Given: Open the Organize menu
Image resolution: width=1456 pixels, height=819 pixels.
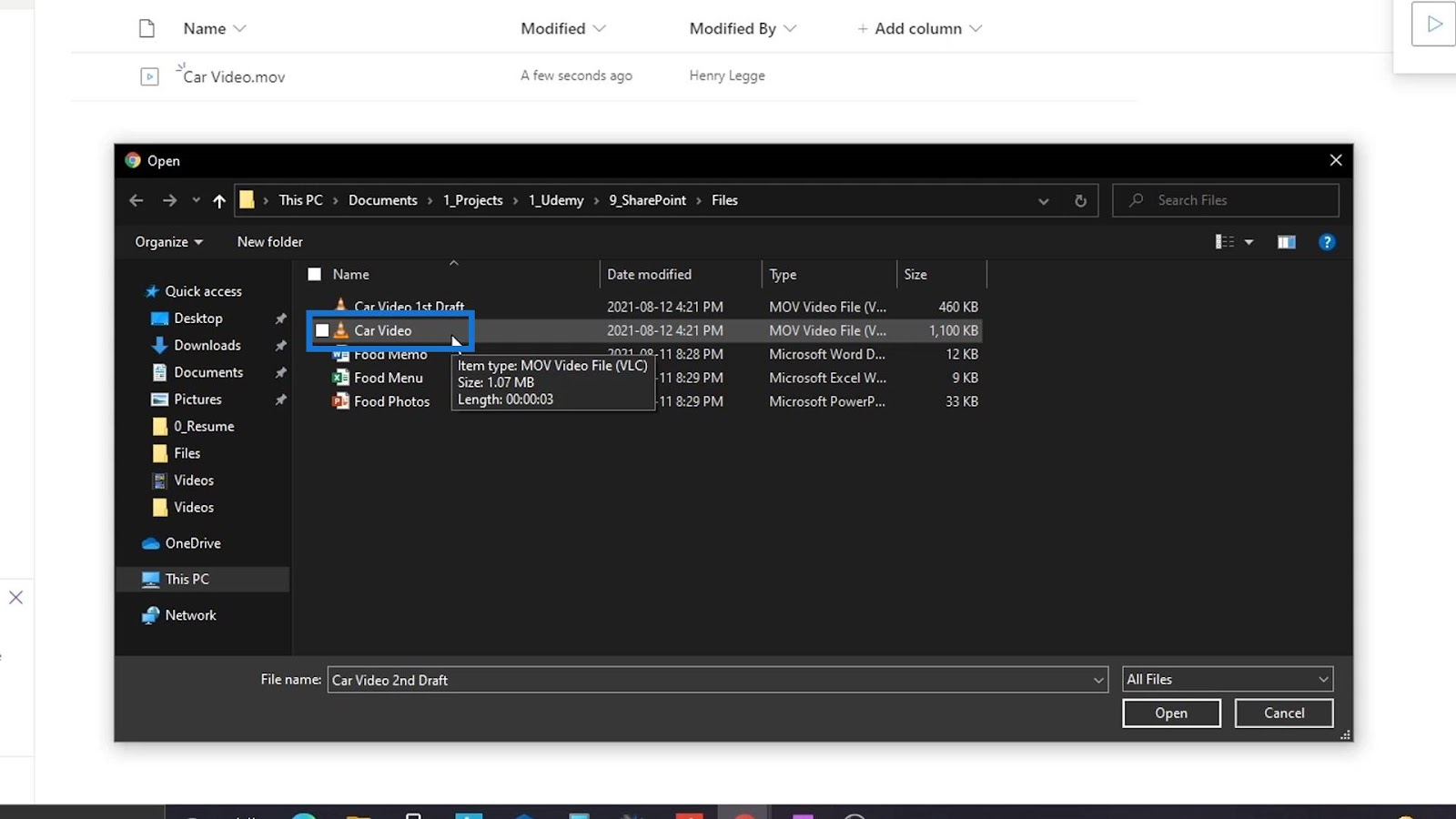Looking at the screenshot, I should coord(169,242).
